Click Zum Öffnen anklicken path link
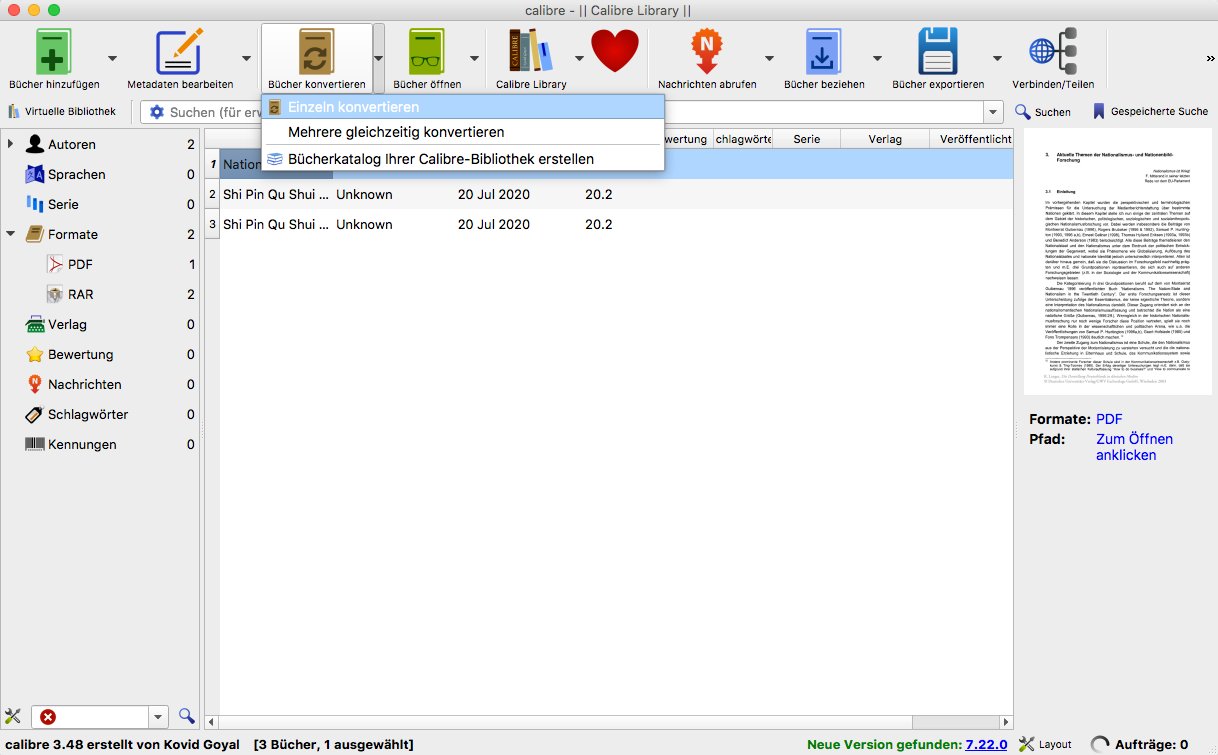The image size is (1218, 755). (x=1134, y=447)
